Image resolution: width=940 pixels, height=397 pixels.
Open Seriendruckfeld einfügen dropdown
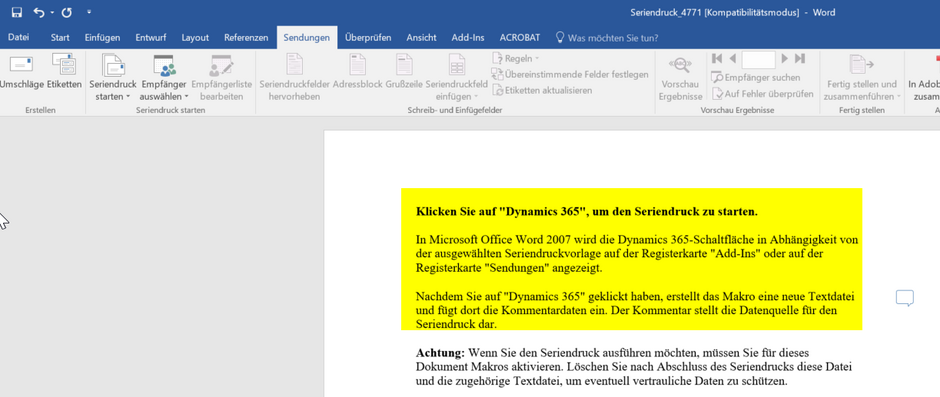click(456, 77)
